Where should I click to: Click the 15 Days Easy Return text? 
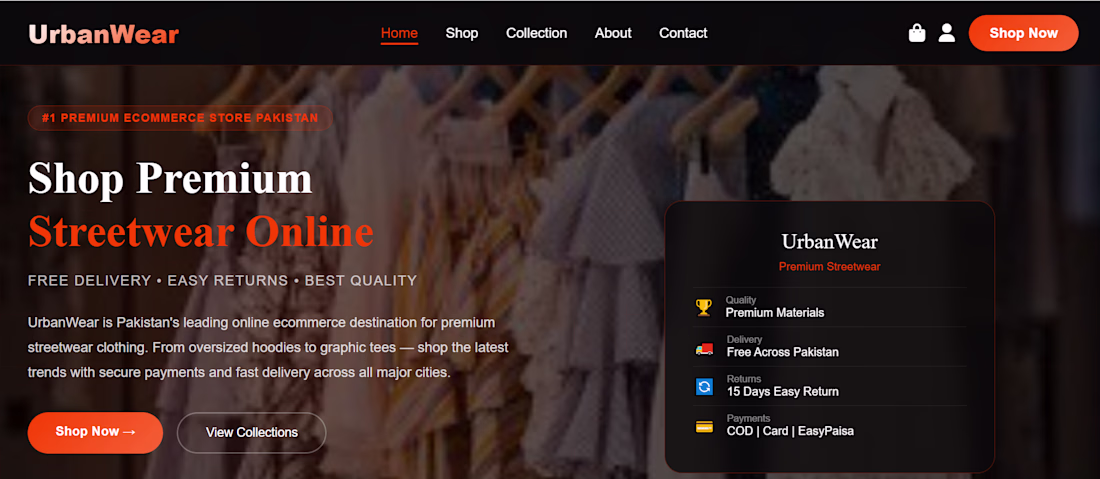coord(783,391)
